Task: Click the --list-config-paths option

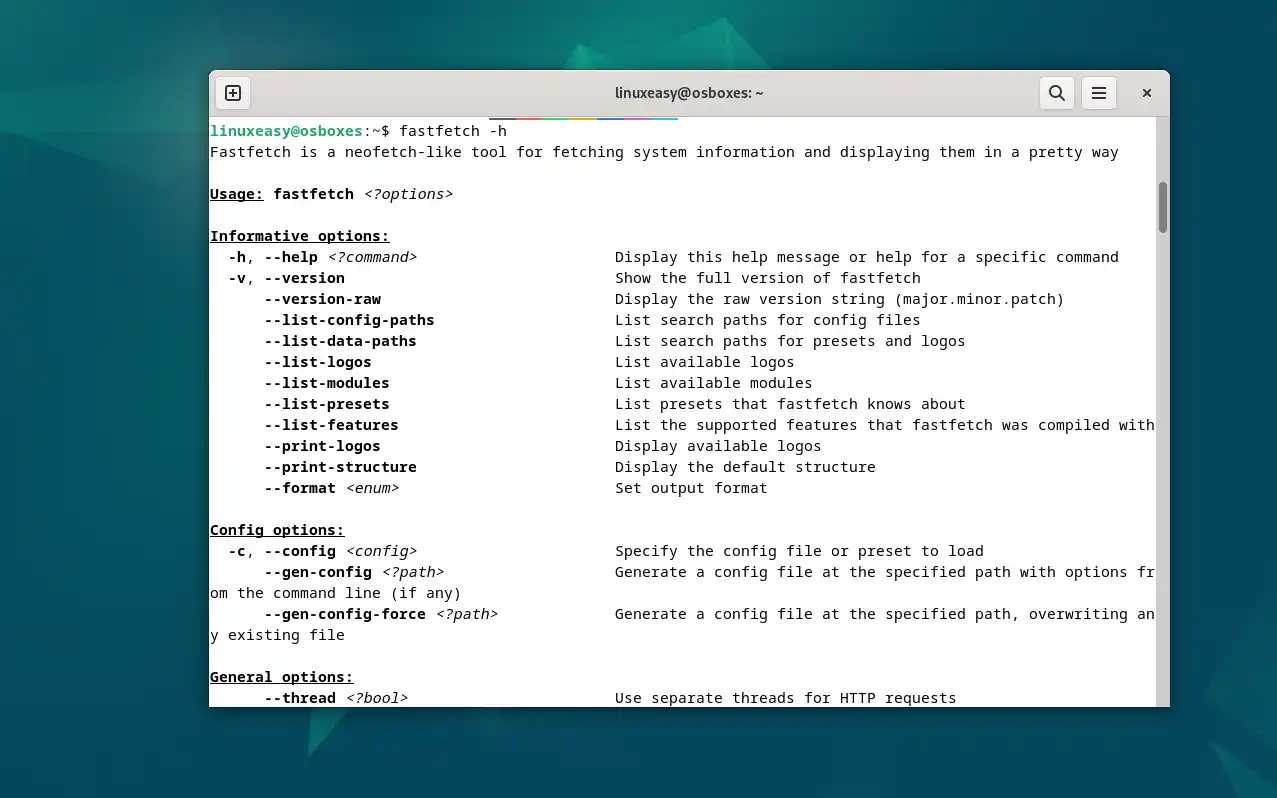Action: click(x=350, y=320)
